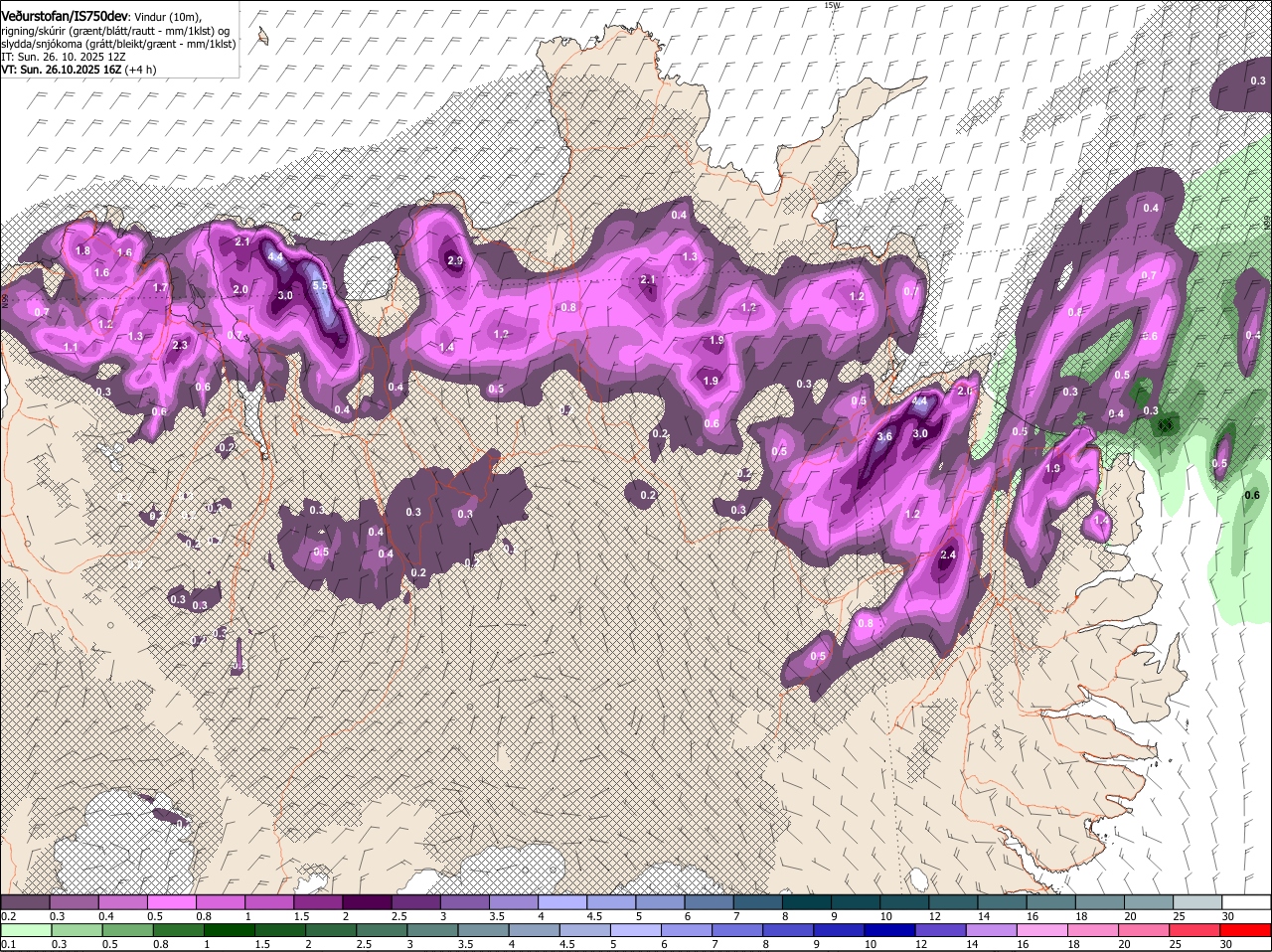Select the bright pink swatch after 0.5 in the upper legend
1272x952 pixels.
pos(171,902)
